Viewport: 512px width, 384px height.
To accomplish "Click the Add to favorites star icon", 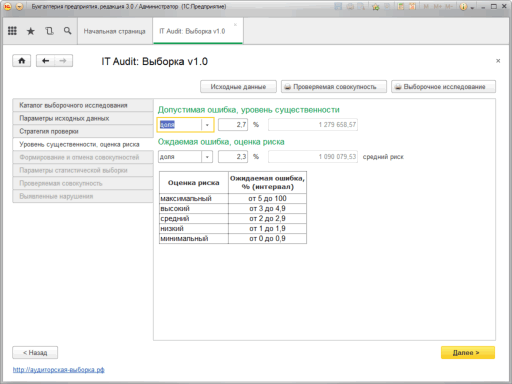I will pos(376,6).
